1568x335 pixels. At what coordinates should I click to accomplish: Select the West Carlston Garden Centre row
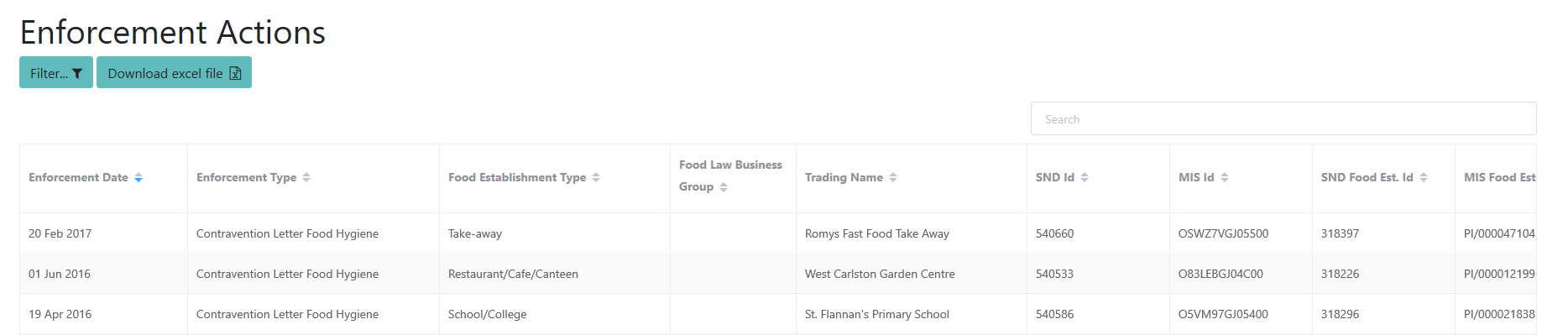(x=778, y=274)
